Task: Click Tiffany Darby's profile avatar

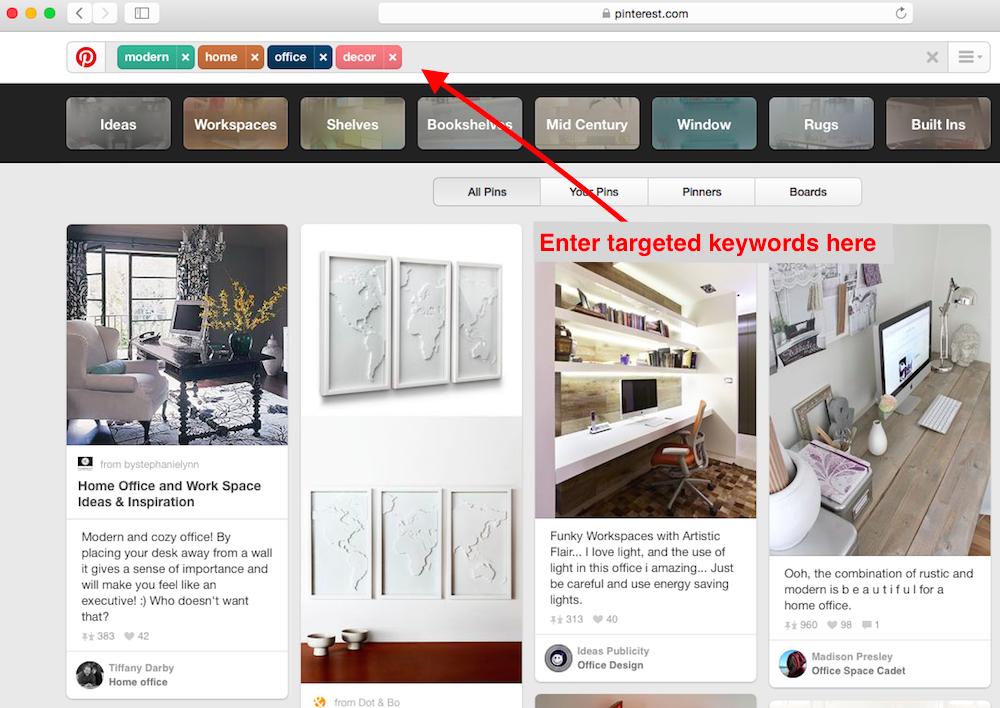Action: tap(90, 675)
